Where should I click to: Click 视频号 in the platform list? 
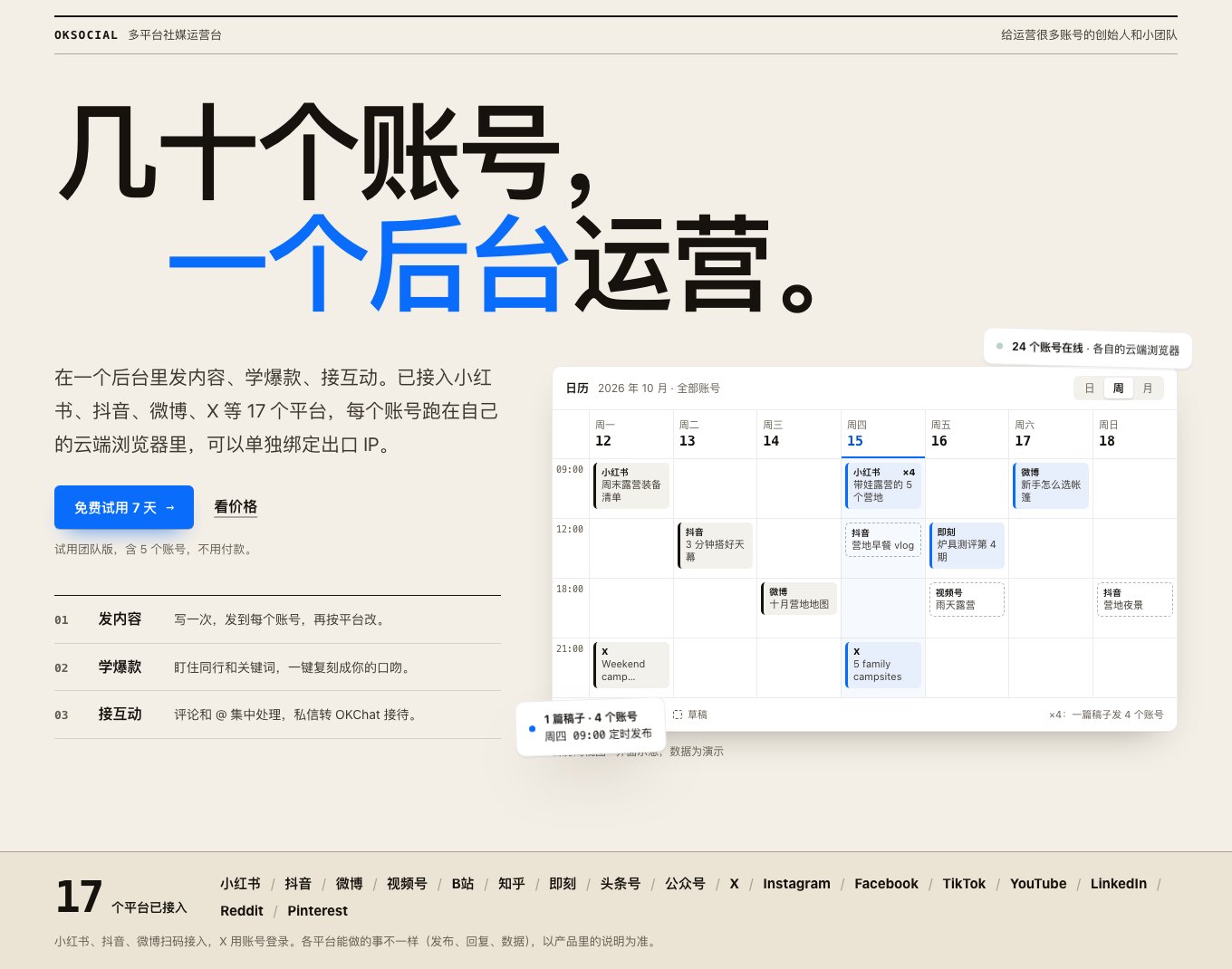pyautogui.click(x=407, y=884)
